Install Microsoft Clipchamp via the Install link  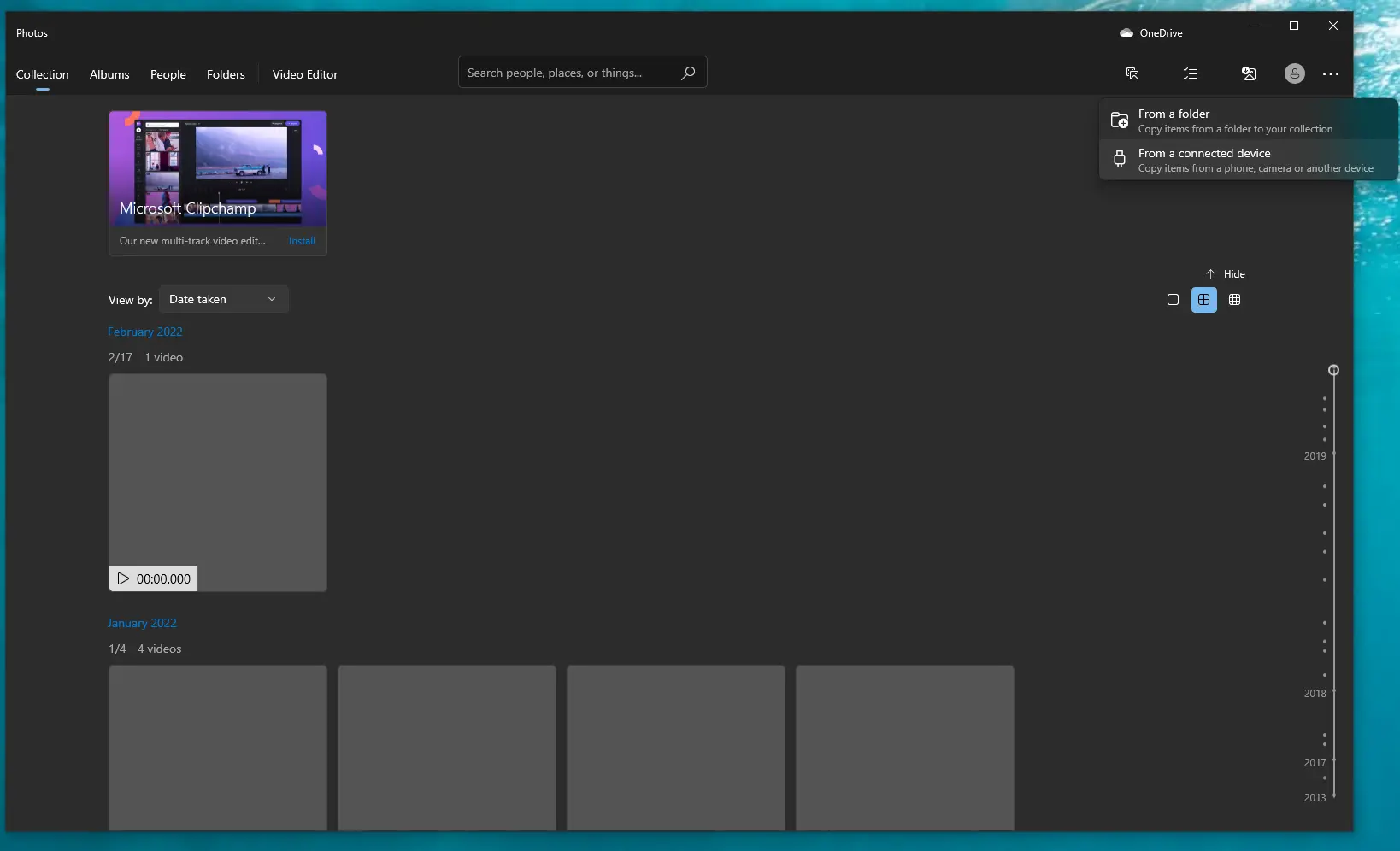(302, 241)
